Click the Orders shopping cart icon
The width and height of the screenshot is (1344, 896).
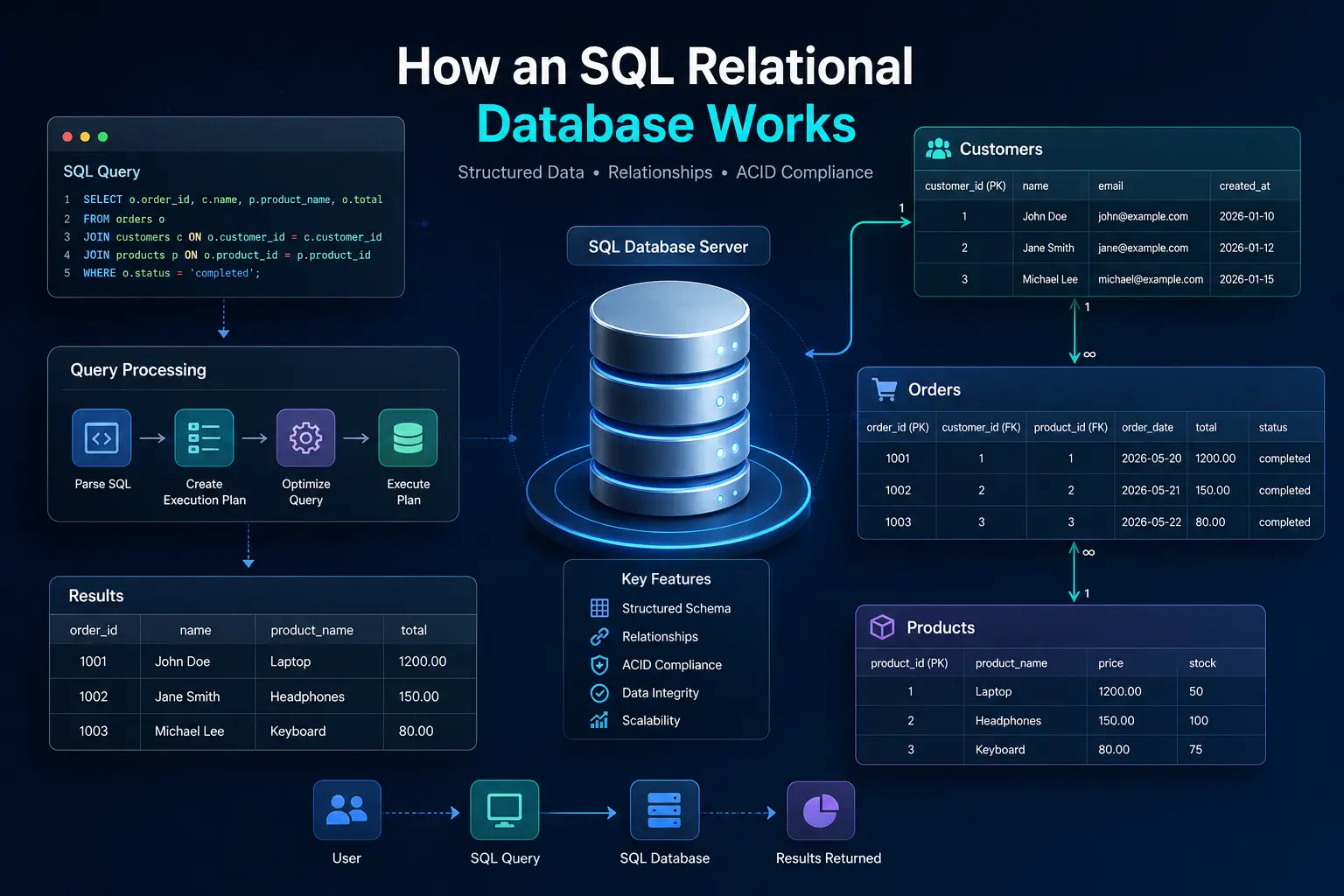[885, 389]
